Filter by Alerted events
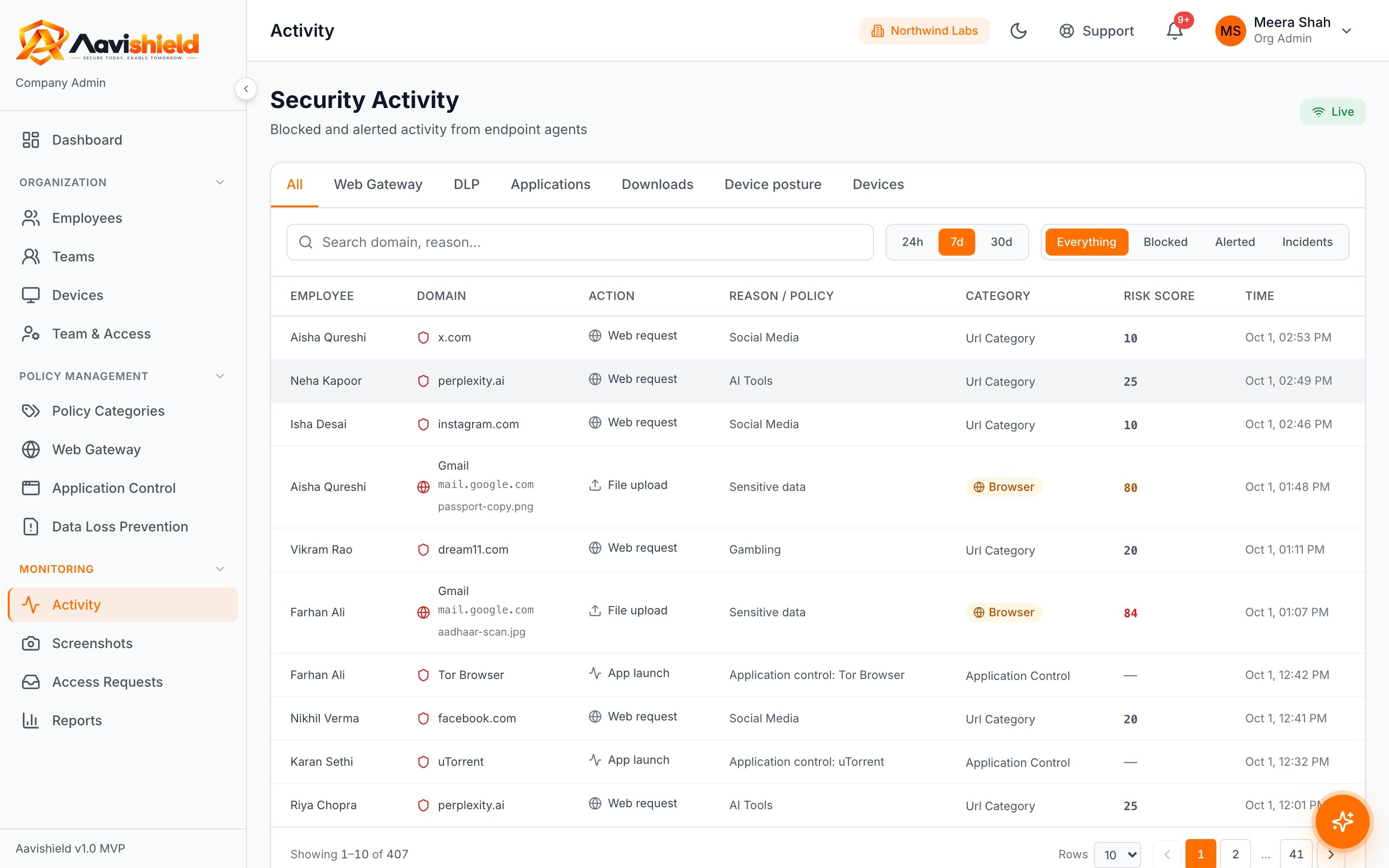This screenshot has height=868, width=1389. [x=1235, y=242]
